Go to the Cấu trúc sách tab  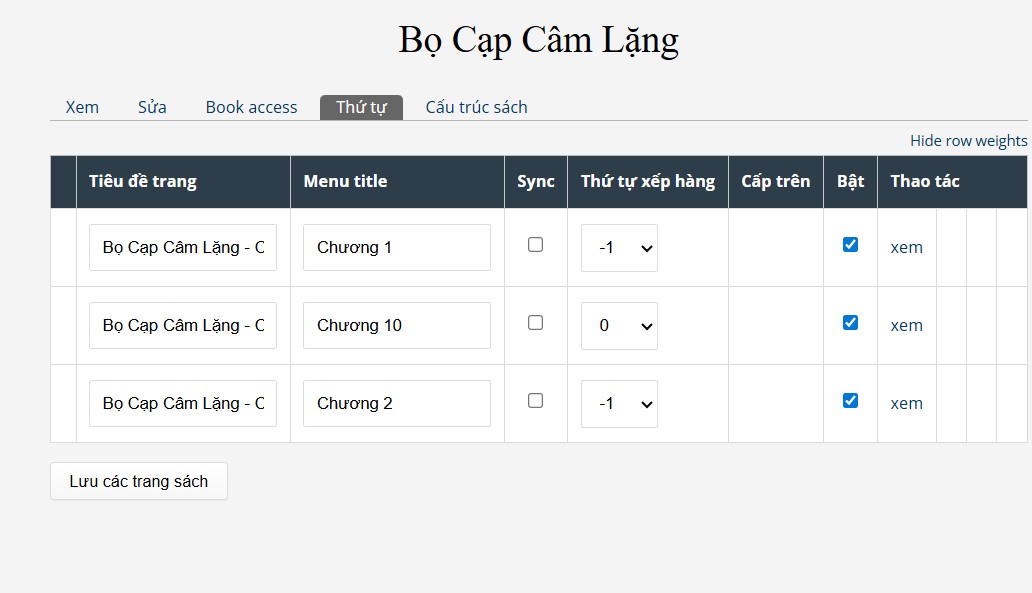477,107
